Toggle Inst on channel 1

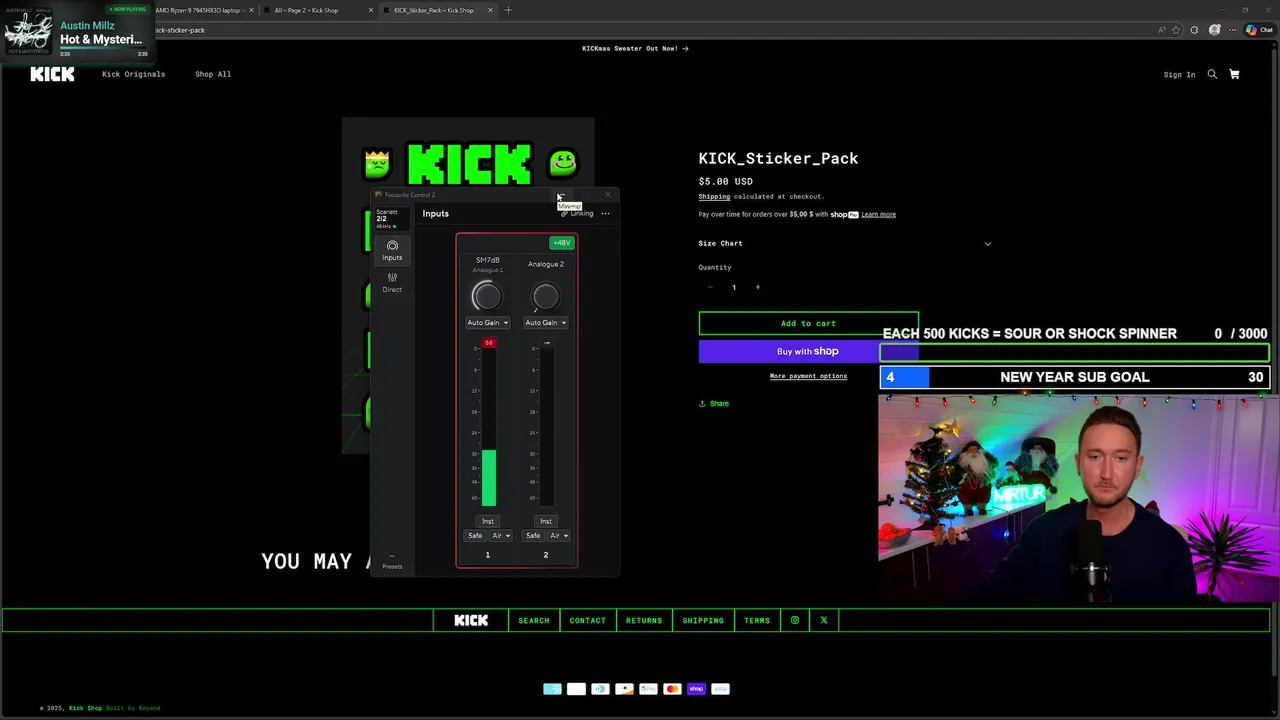pyautogui.click(x=488, y=521)
